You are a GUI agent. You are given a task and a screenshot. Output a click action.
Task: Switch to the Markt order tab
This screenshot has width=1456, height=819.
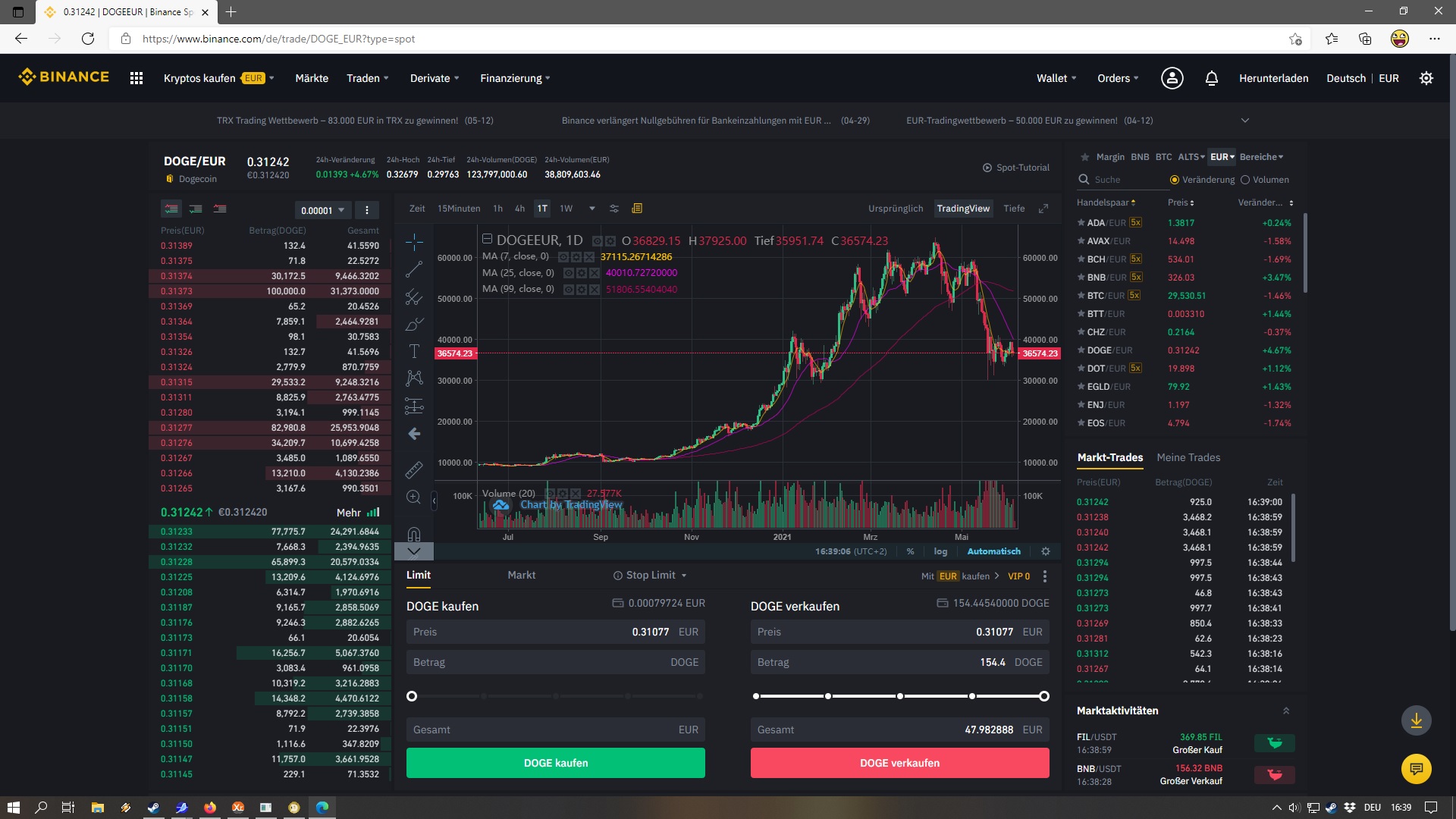(x=521, y=576)
